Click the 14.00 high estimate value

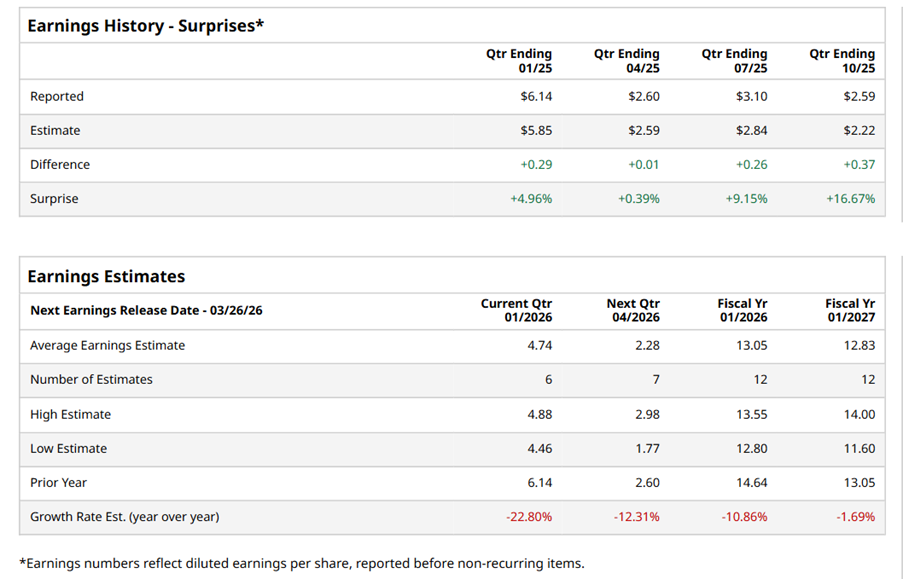click(x=859, y=415)
